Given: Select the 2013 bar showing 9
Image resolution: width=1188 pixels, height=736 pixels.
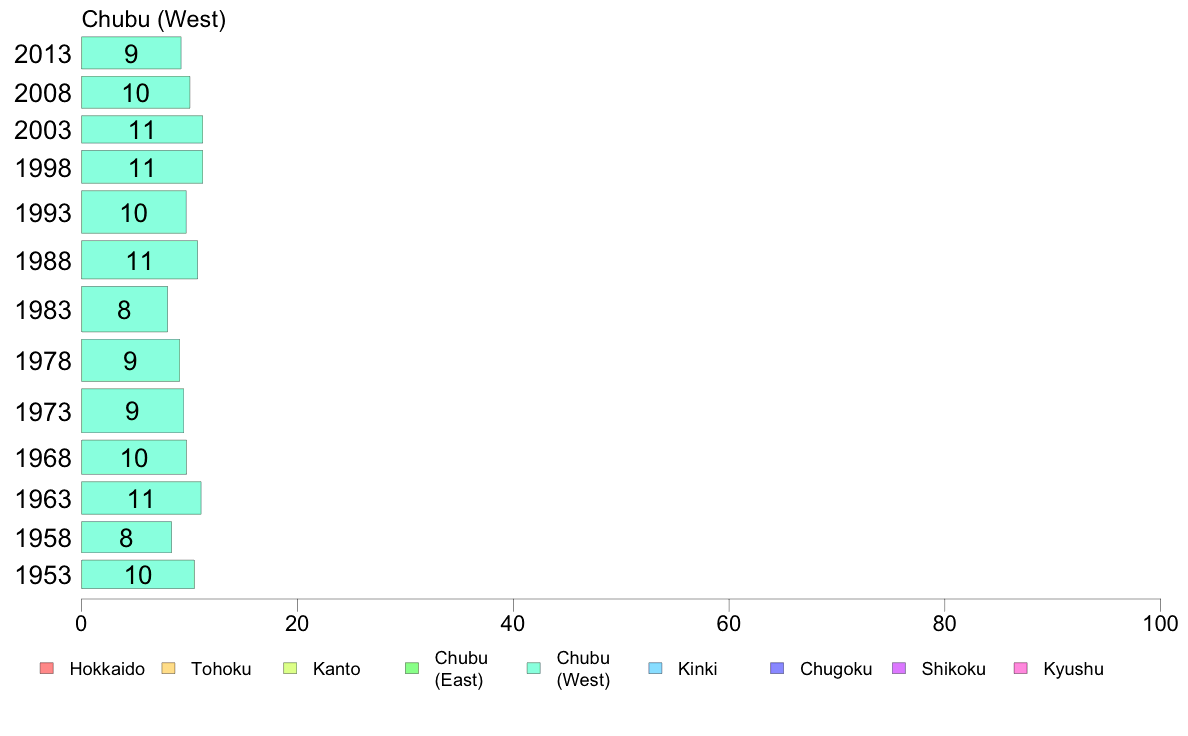Looking at the screenshot, I should click(131, 53).
